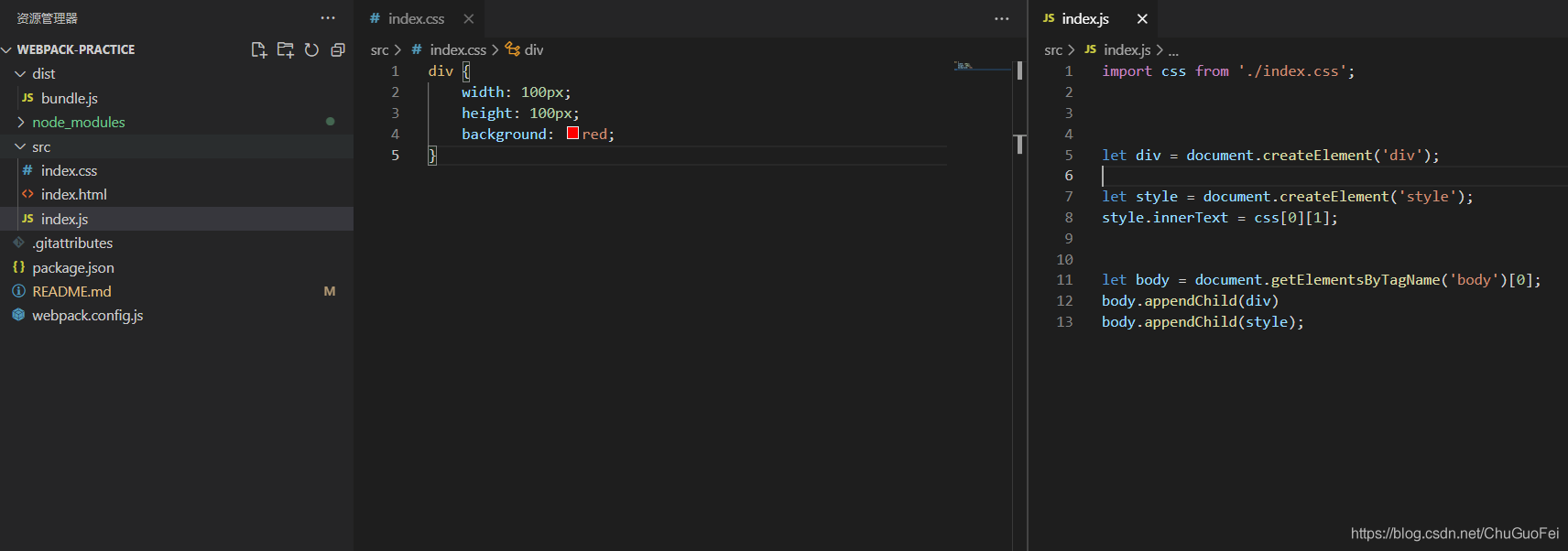Collapse the WEBPACK-PRACTICE root folder
The height and width of the screenshot is (551, 1568).
pyautogui.click(x=76, y=49)
